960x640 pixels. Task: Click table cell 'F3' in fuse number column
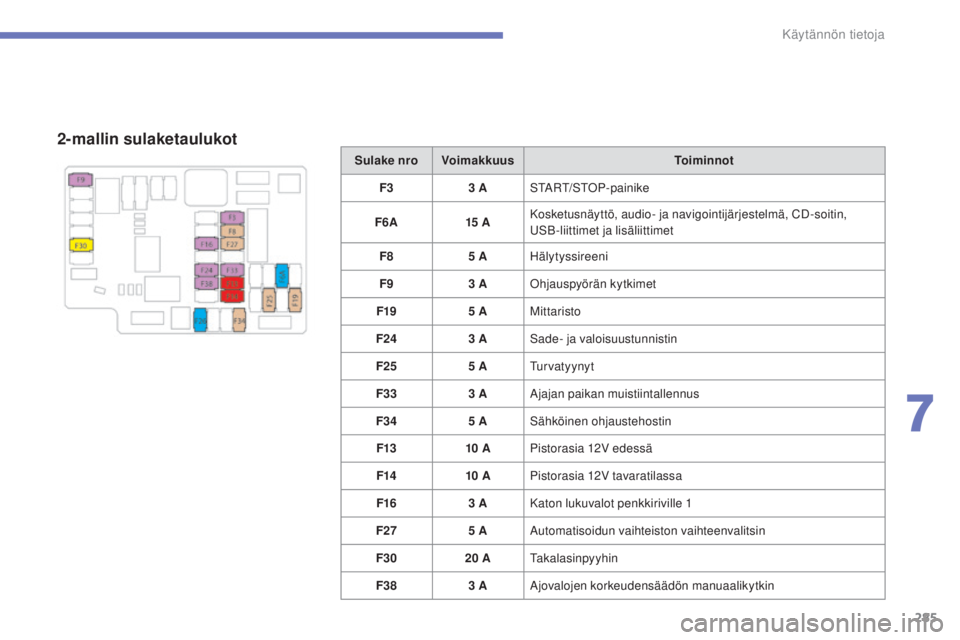click(386, 188)
